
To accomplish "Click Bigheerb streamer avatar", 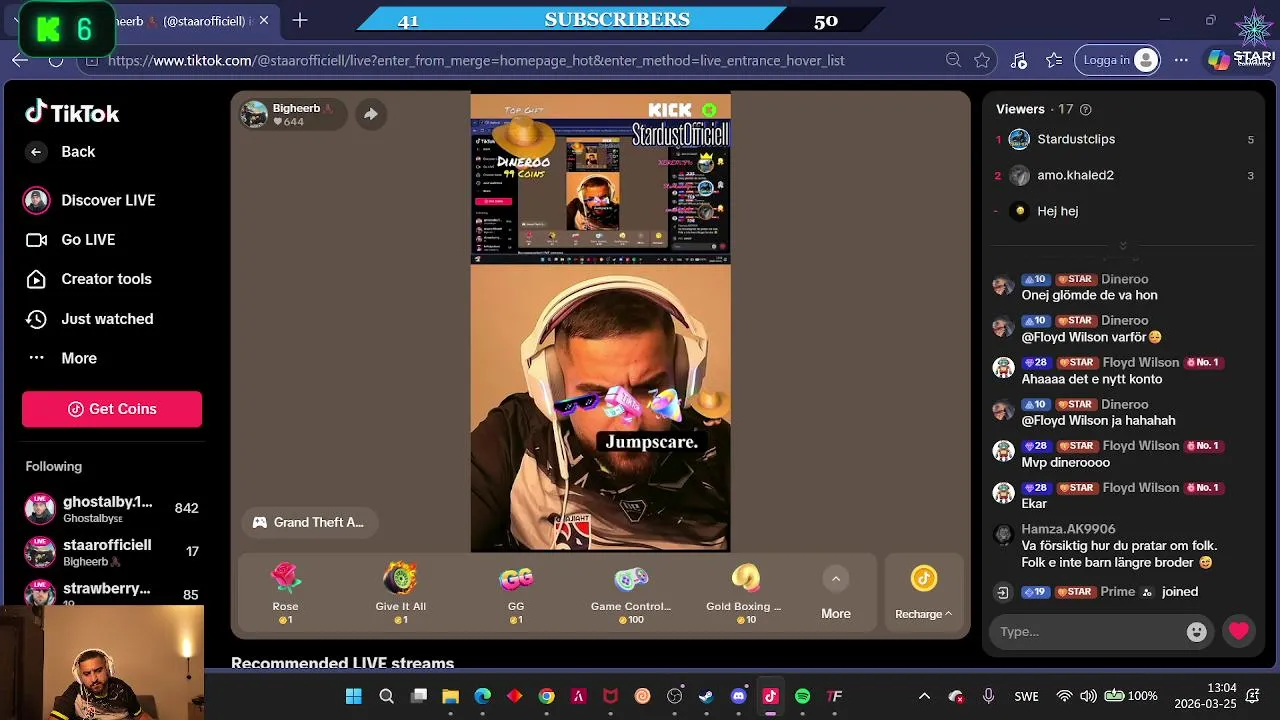I will pos(255,114).
